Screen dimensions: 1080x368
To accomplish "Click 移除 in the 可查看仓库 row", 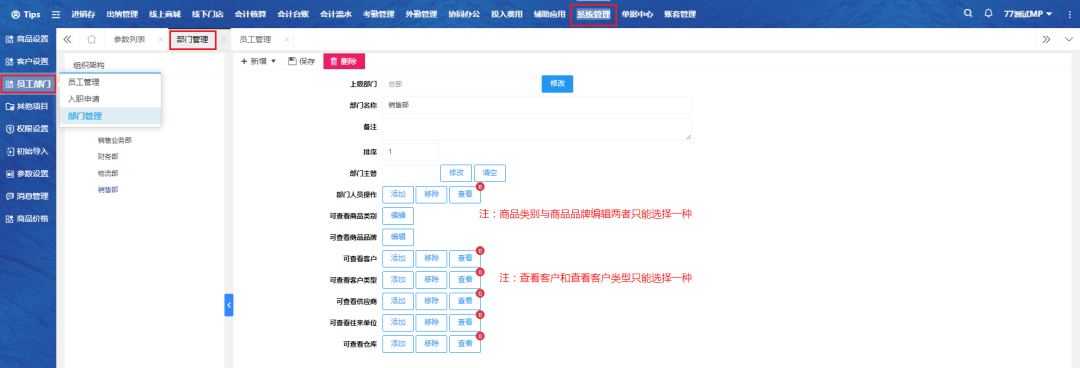I will pos(432,344).
